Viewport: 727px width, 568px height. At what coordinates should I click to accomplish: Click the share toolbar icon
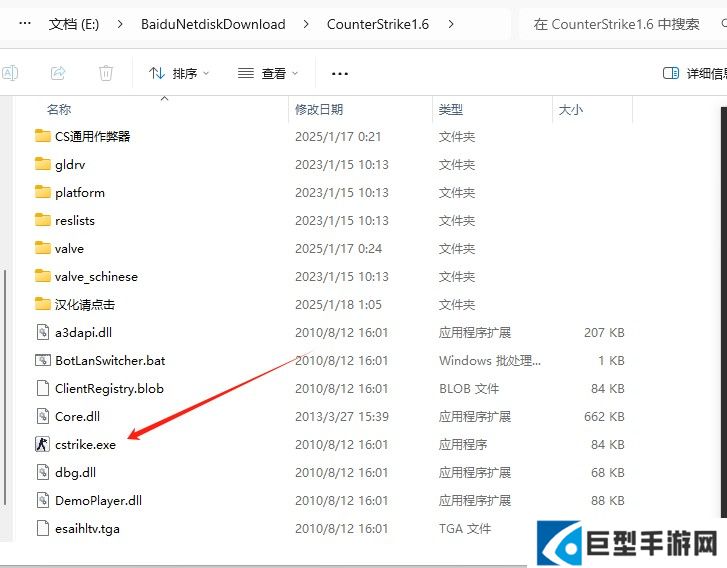[x=58, y=73]
